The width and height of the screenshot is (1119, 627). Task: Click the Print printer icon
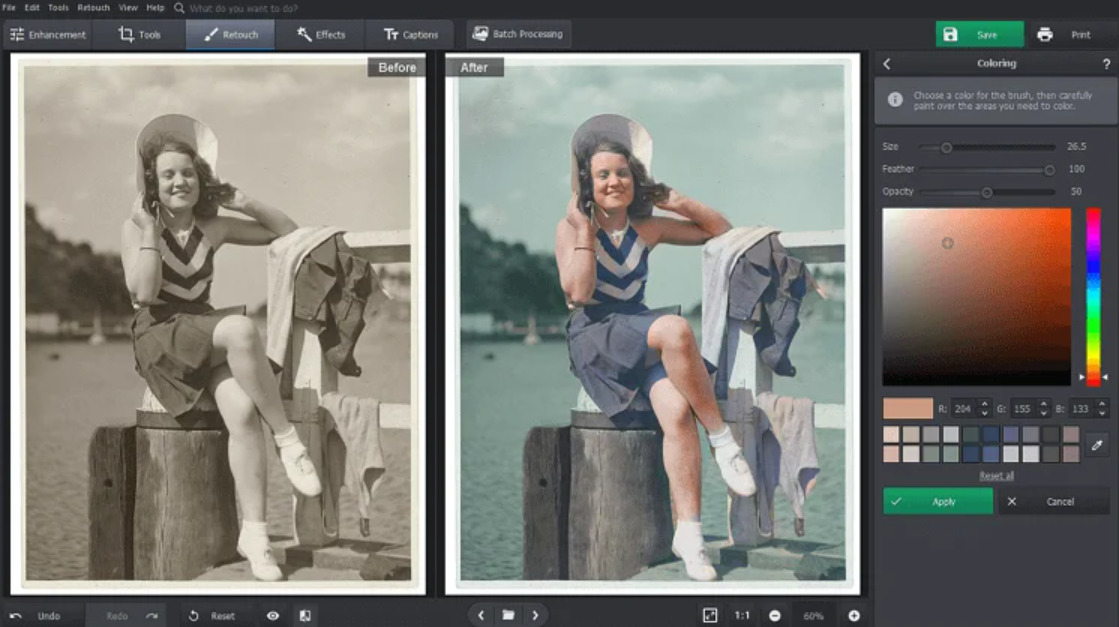[x=1045, y=34]
